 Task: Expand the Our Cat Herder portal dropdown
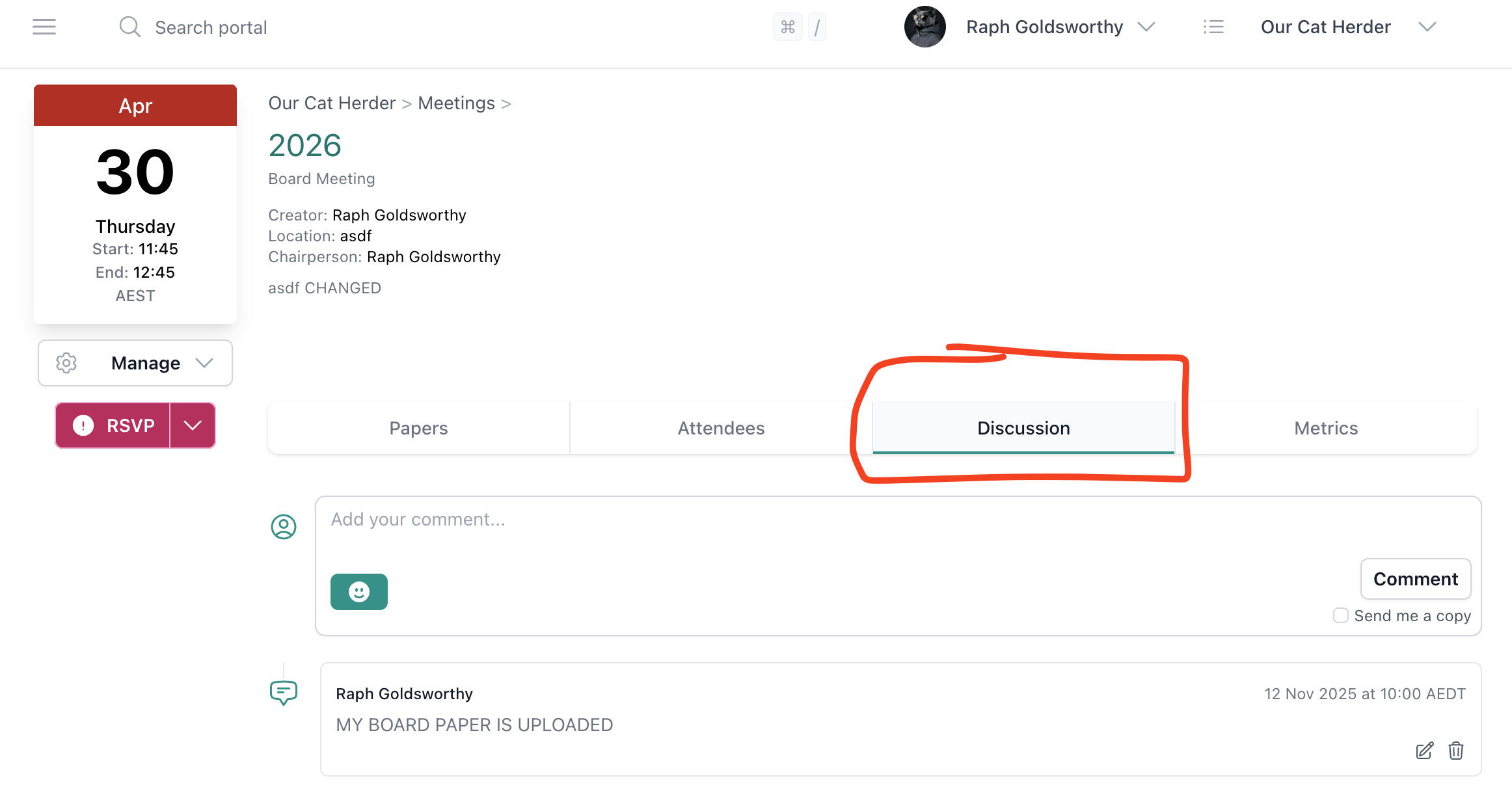coord(1427,27)
